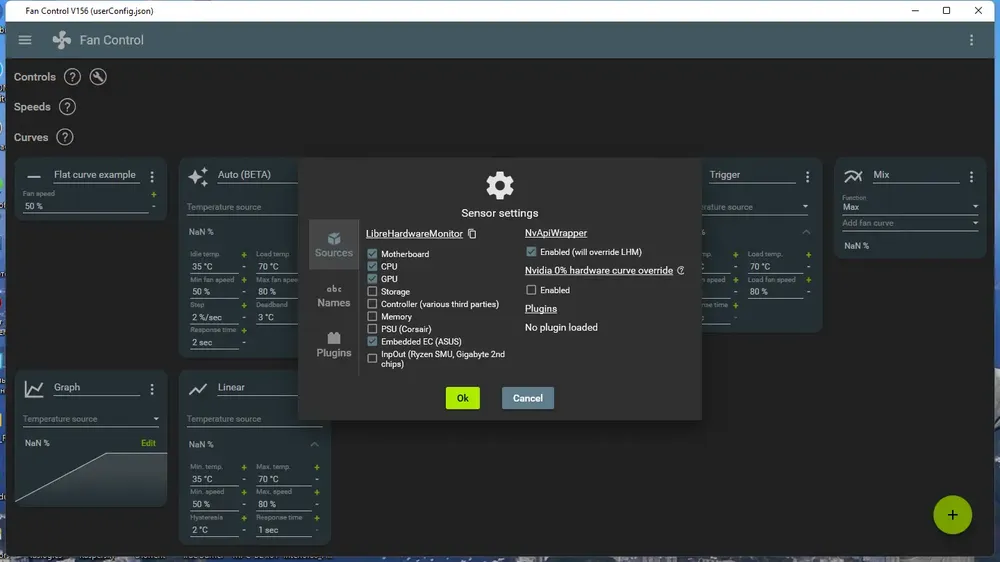The image size is (1000, 562).
Task: Click the Graph curve chart icon
Action: coord(34,388)
